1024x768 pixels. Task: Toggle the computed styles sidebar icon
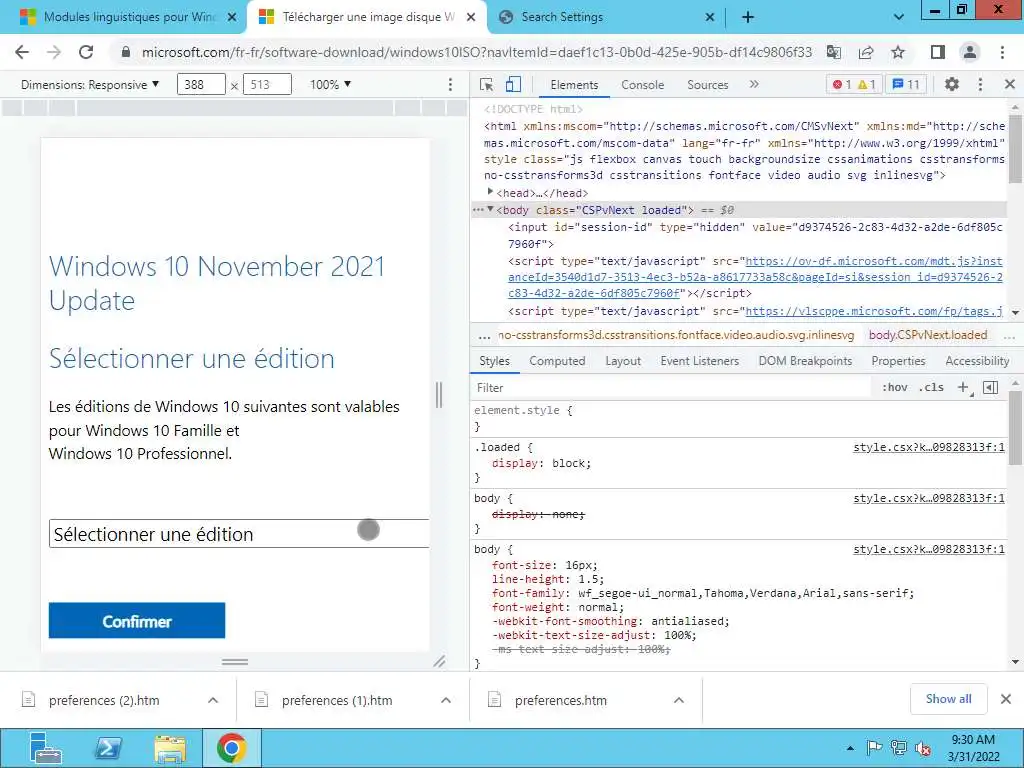pyautogui.click(x=991, y=387)
